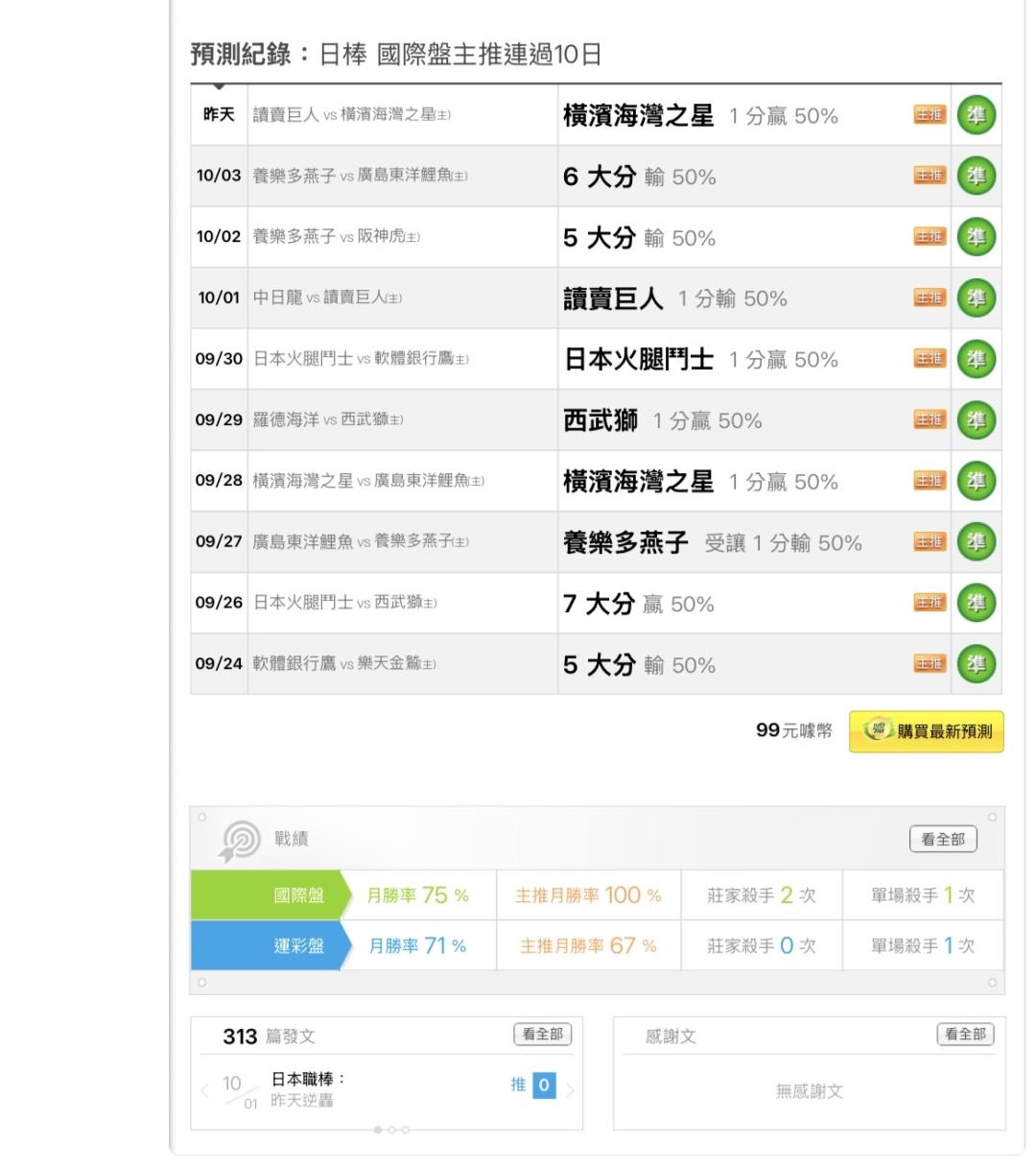
Task: Click 主推 tag on 10/03 row
Action: tap(929, 176)
